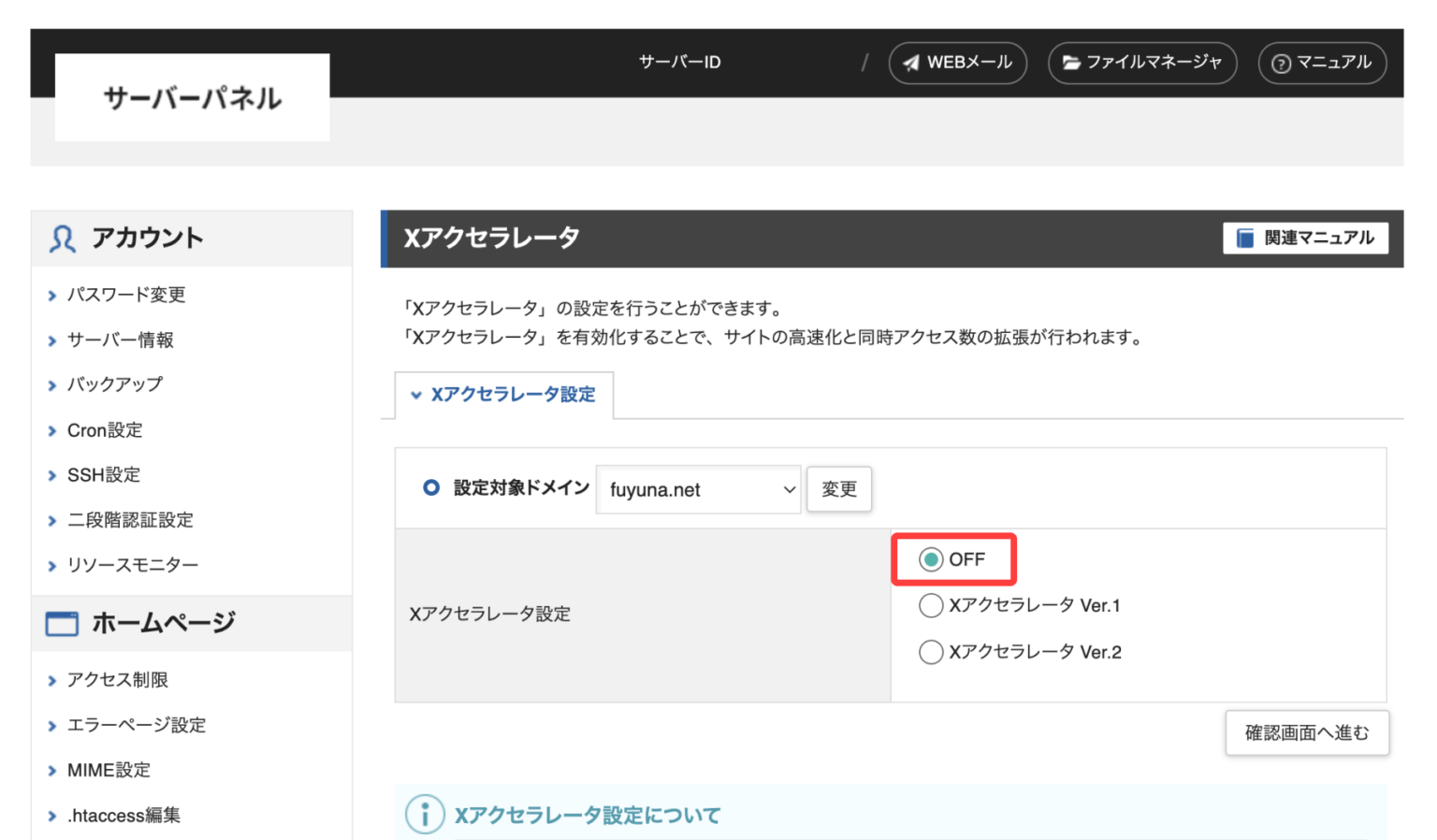Click the マニュアル question mark icon
The width and height of the screenshot is (1437, 840).
(x=1281, y=64)
